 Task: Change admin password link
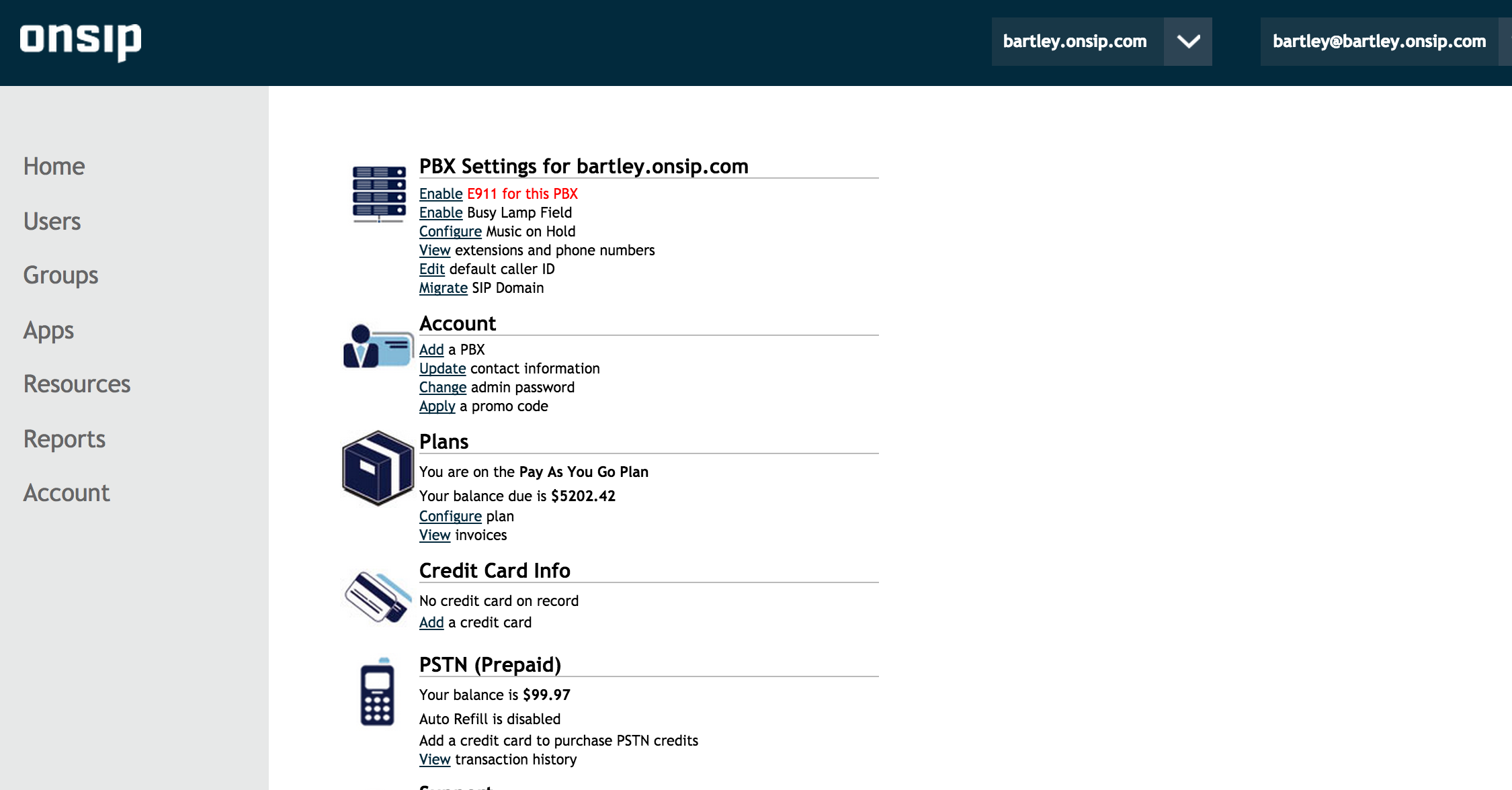tap(443, 388)
